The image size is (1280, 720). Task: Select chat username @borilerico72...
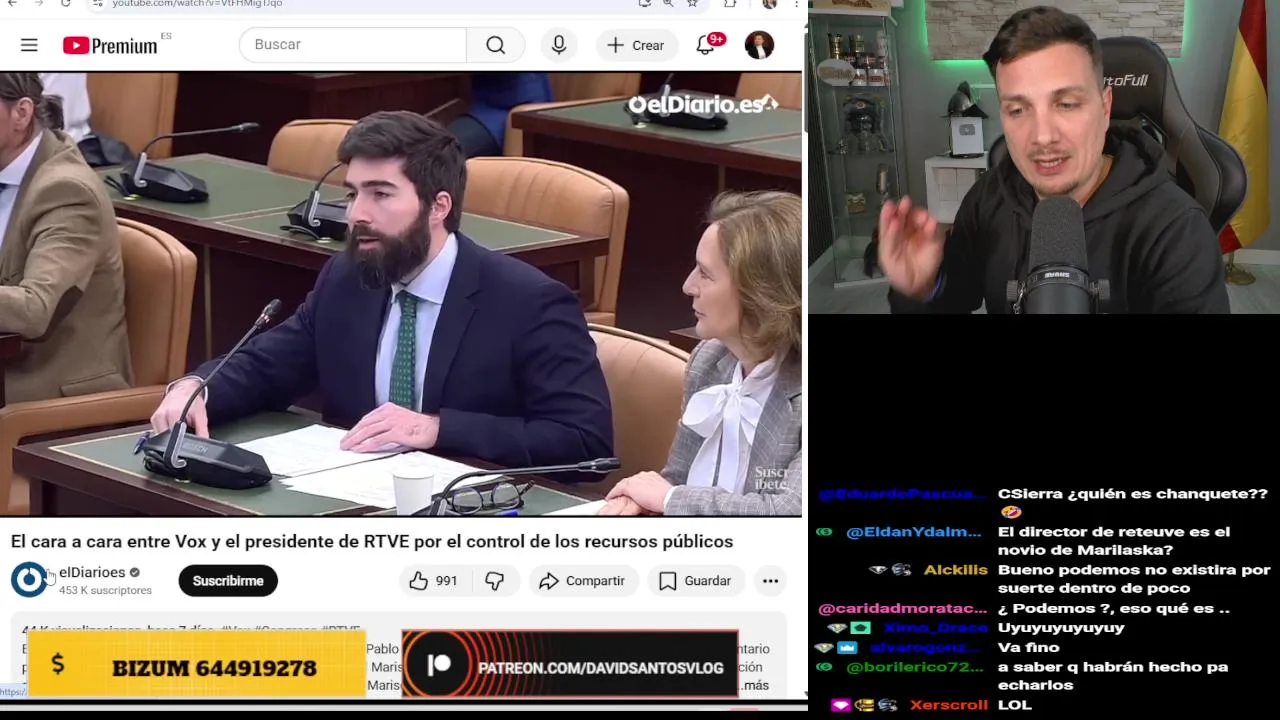(915, 667)
